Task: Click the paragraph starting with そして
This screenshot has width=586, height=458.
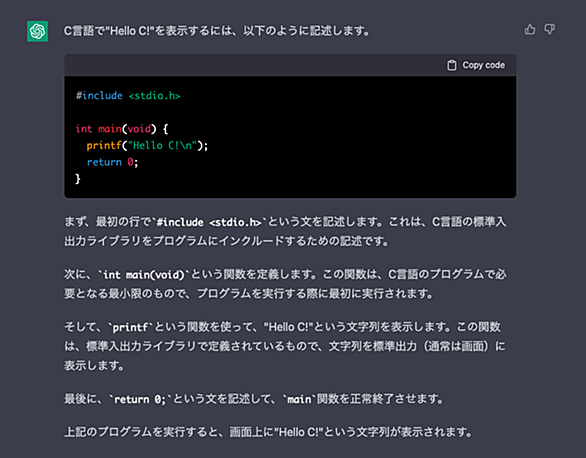Action: click(285, 346)
